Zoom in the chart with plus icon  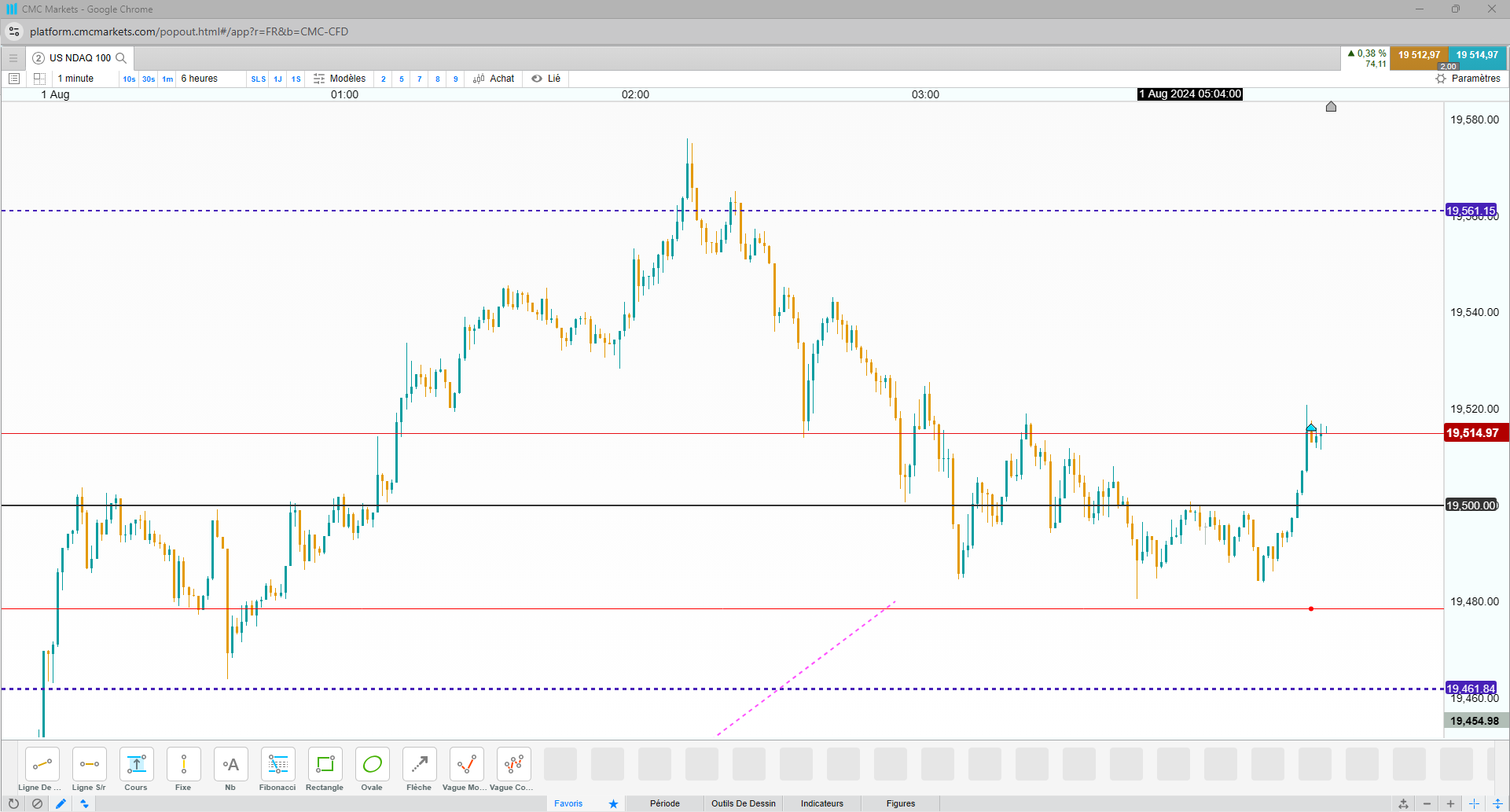1450,803
